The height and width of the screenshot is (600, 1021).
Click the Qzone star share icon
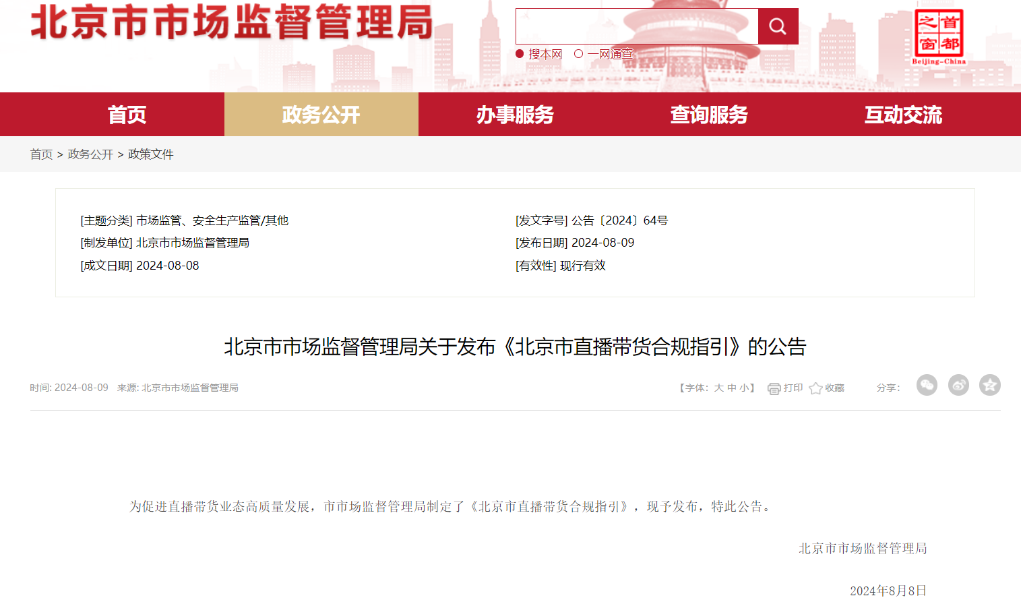pos(990,385)
